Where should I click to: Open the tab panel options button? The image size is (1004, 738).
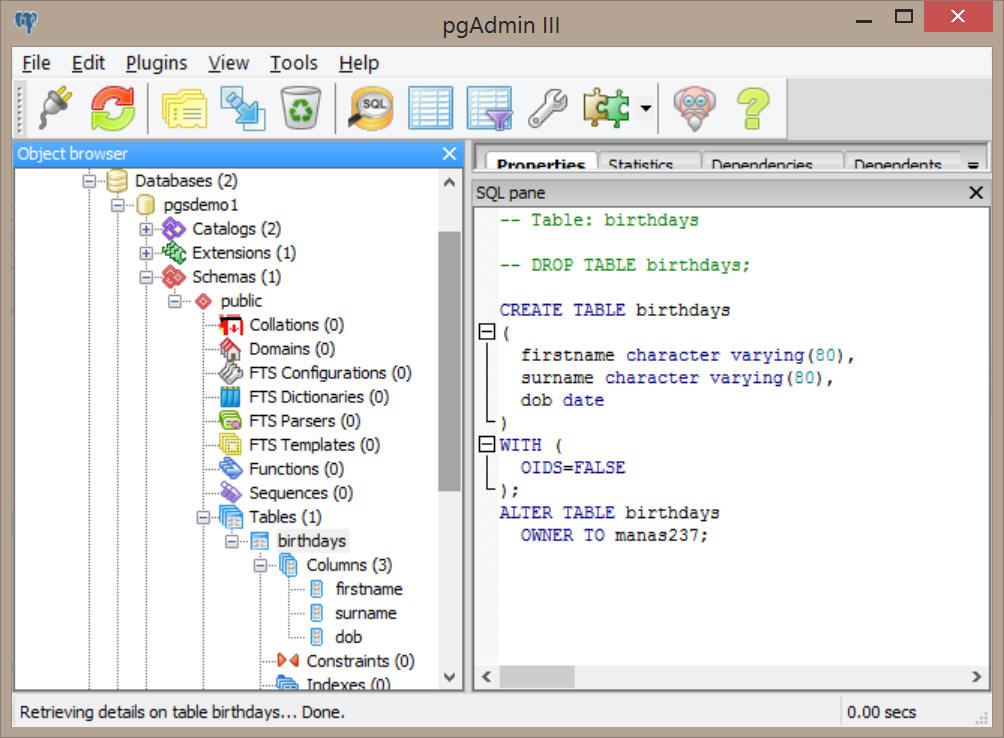coord(973,164)
